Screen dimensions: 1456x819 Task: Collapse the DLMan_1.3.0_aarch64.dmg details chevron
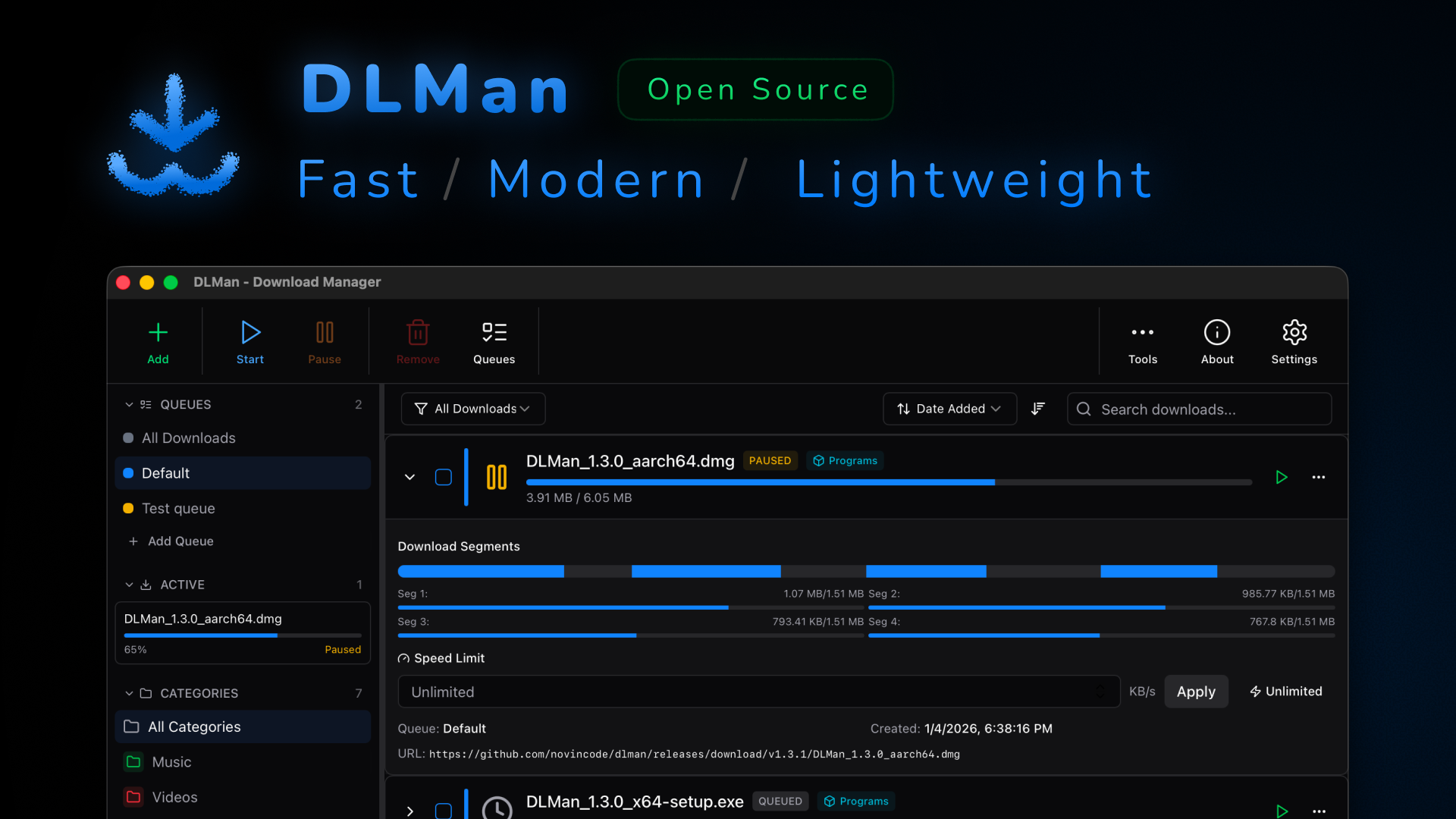click(x=409, y=477)
